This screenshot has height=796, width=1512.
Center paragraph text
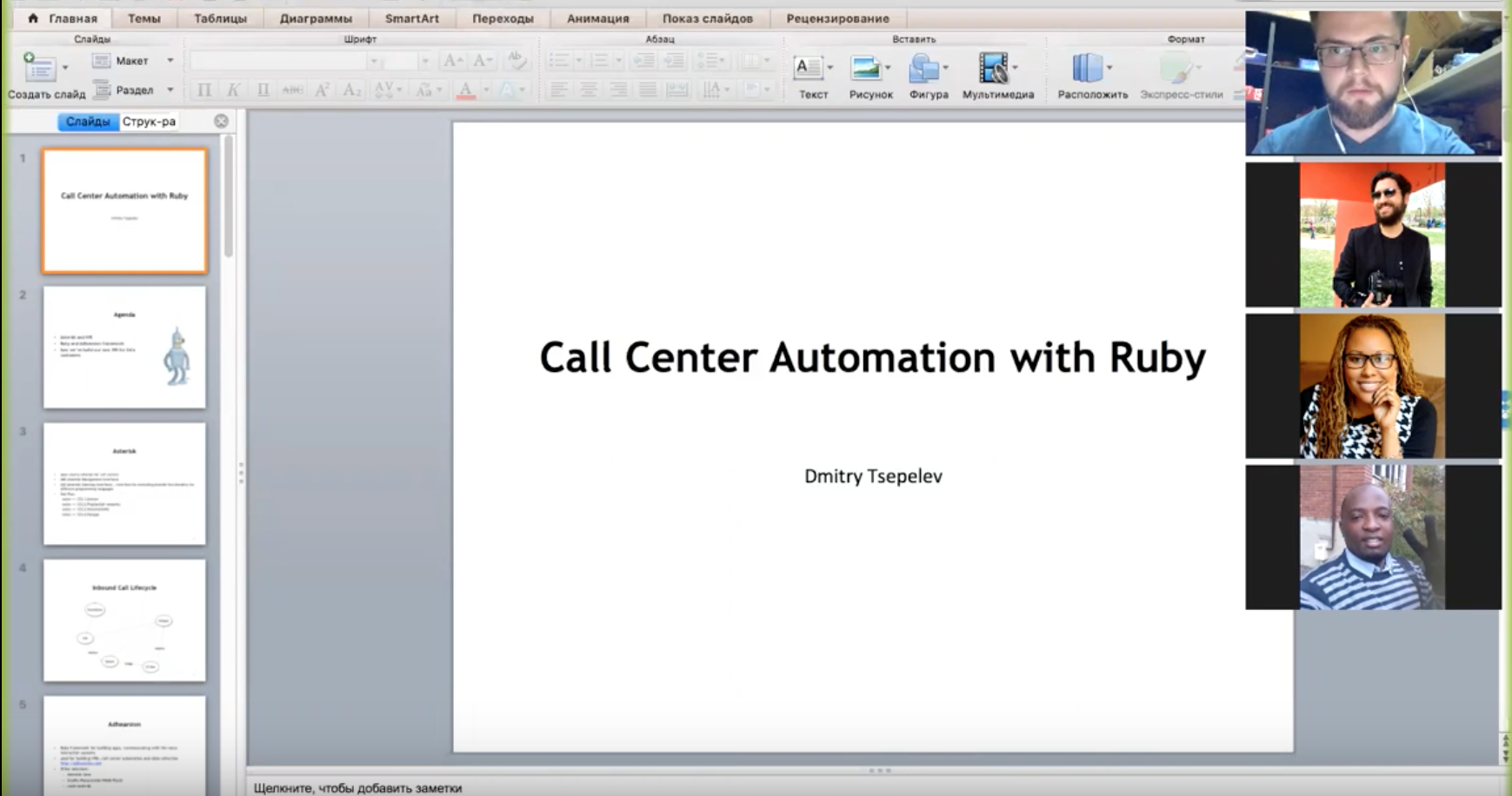[x=589, y=90]
